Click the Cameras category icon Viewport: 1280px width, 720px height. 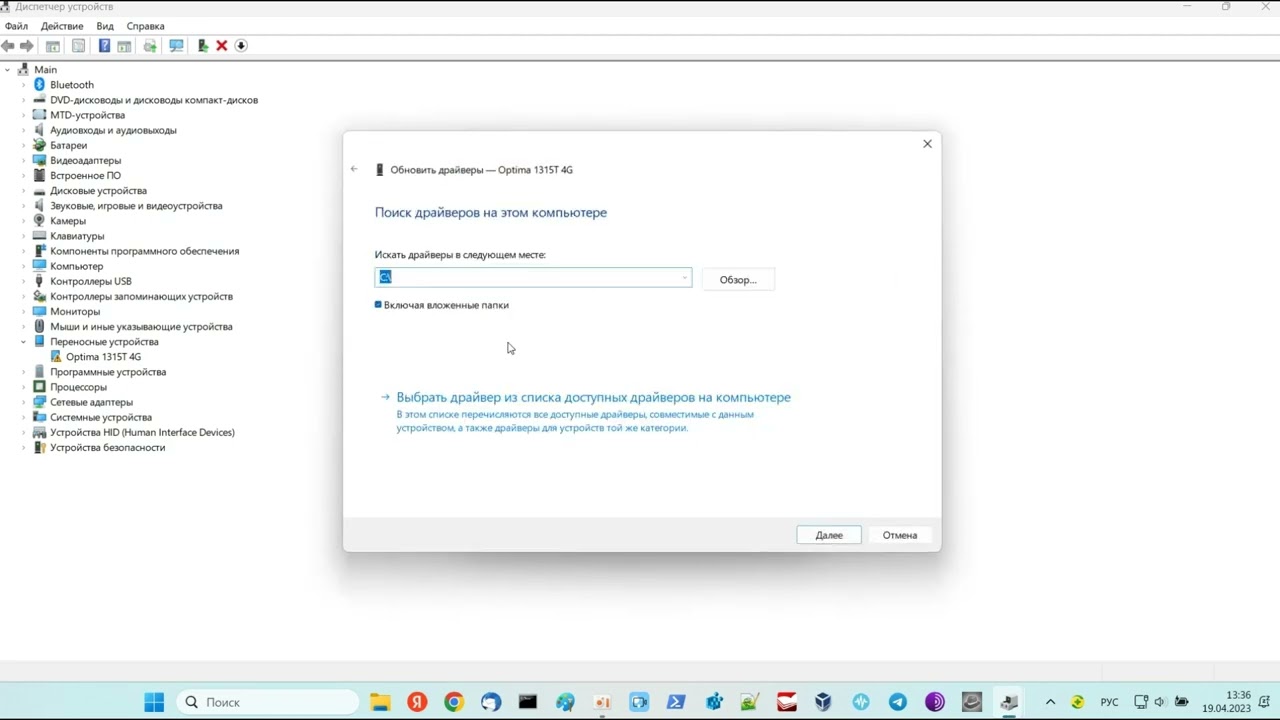pos(40,221)
